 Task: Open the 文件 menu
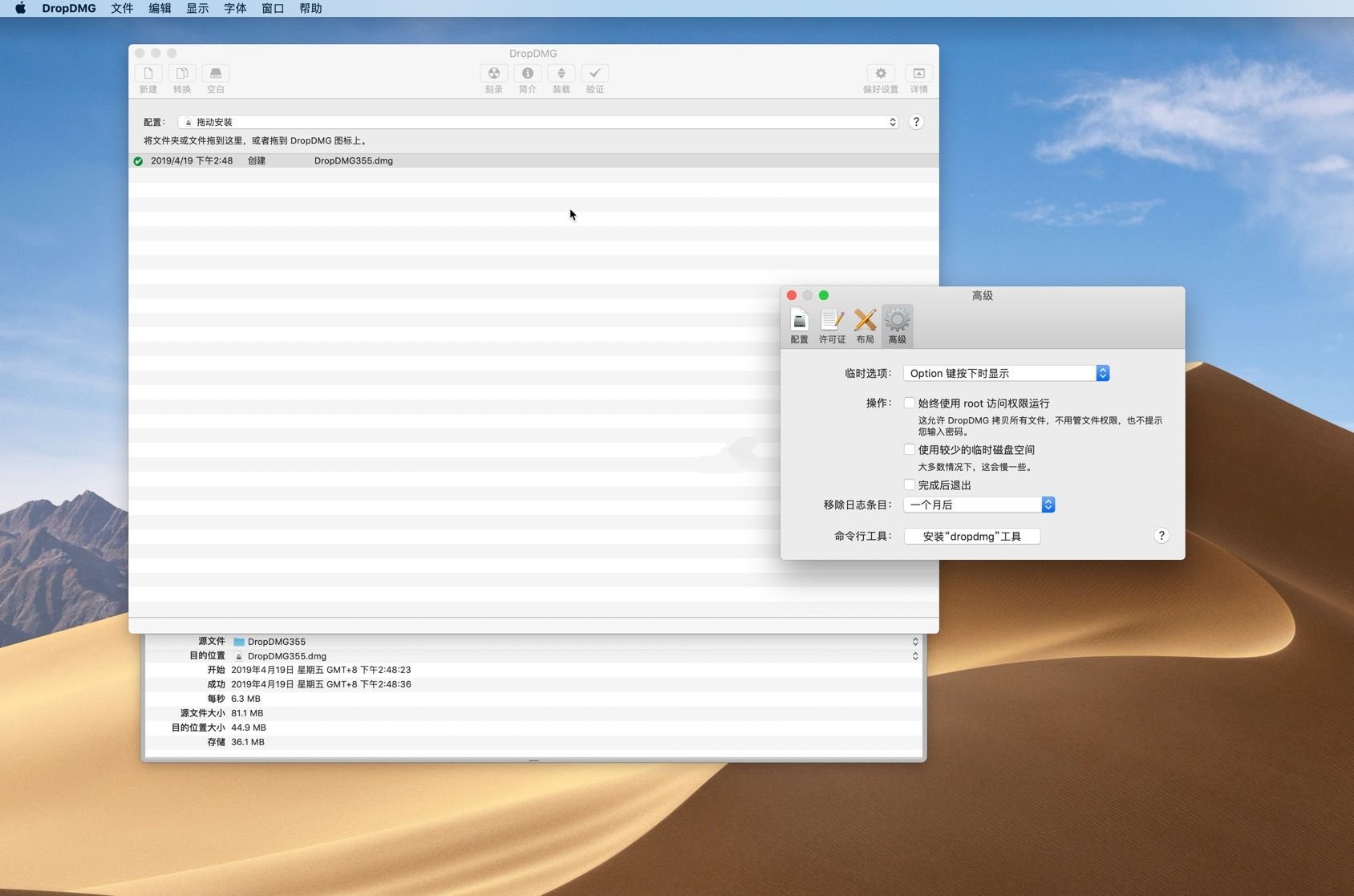tap(122, 8)
